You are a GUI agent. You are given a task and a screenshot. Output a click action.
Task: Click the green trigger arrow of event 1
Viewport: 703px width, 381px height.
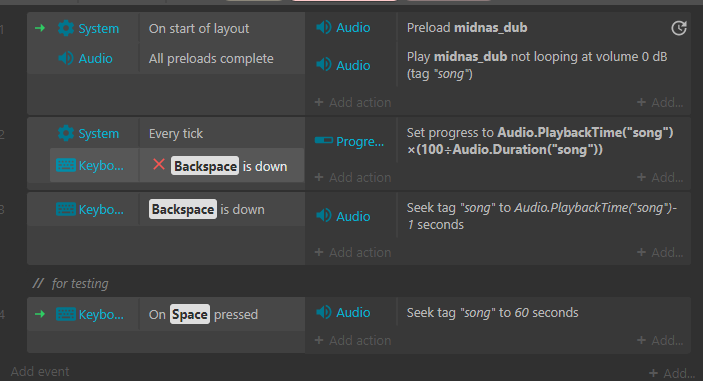point(40,28)
